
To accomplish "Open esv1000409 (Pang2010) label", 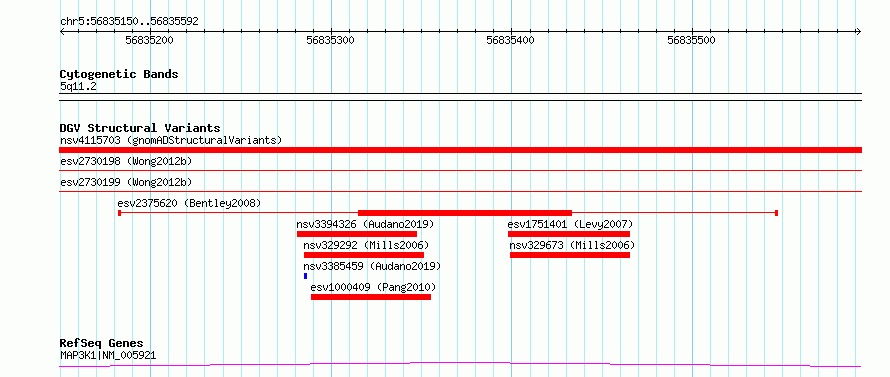I will pos(373,287).
